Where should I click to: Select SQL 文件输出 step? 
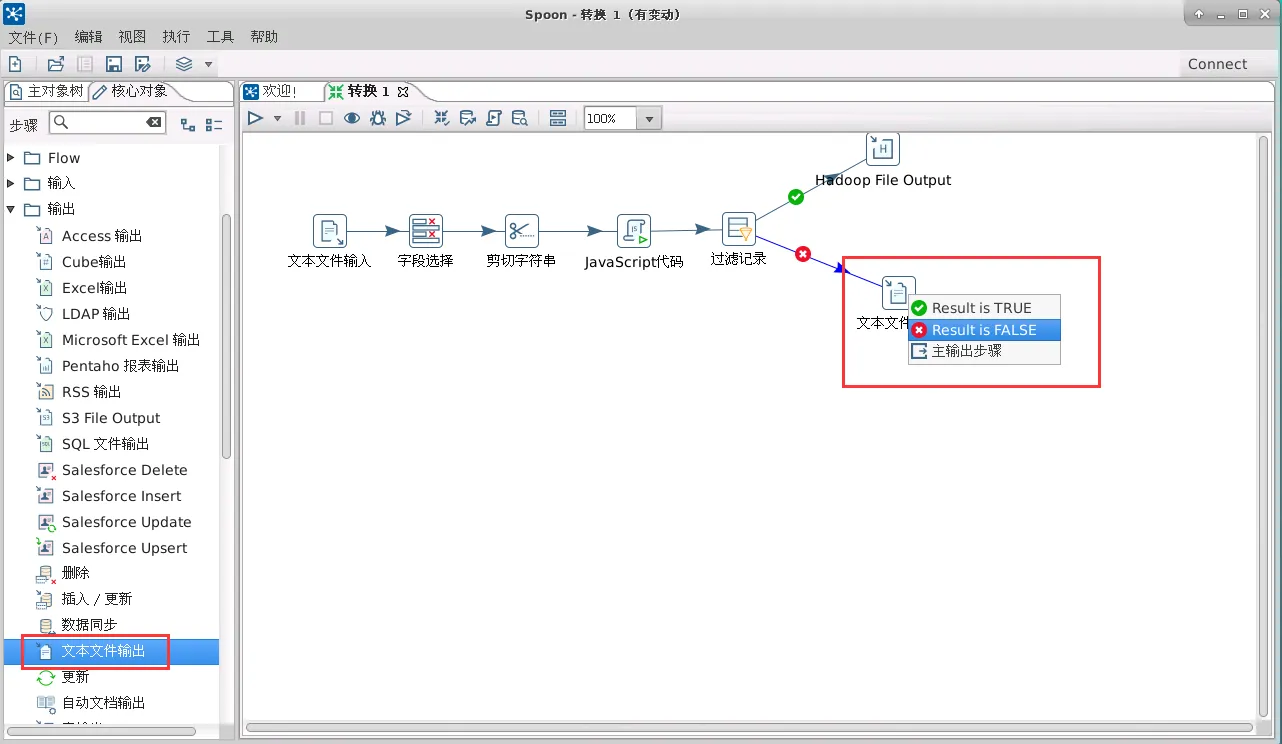[105, 444]
